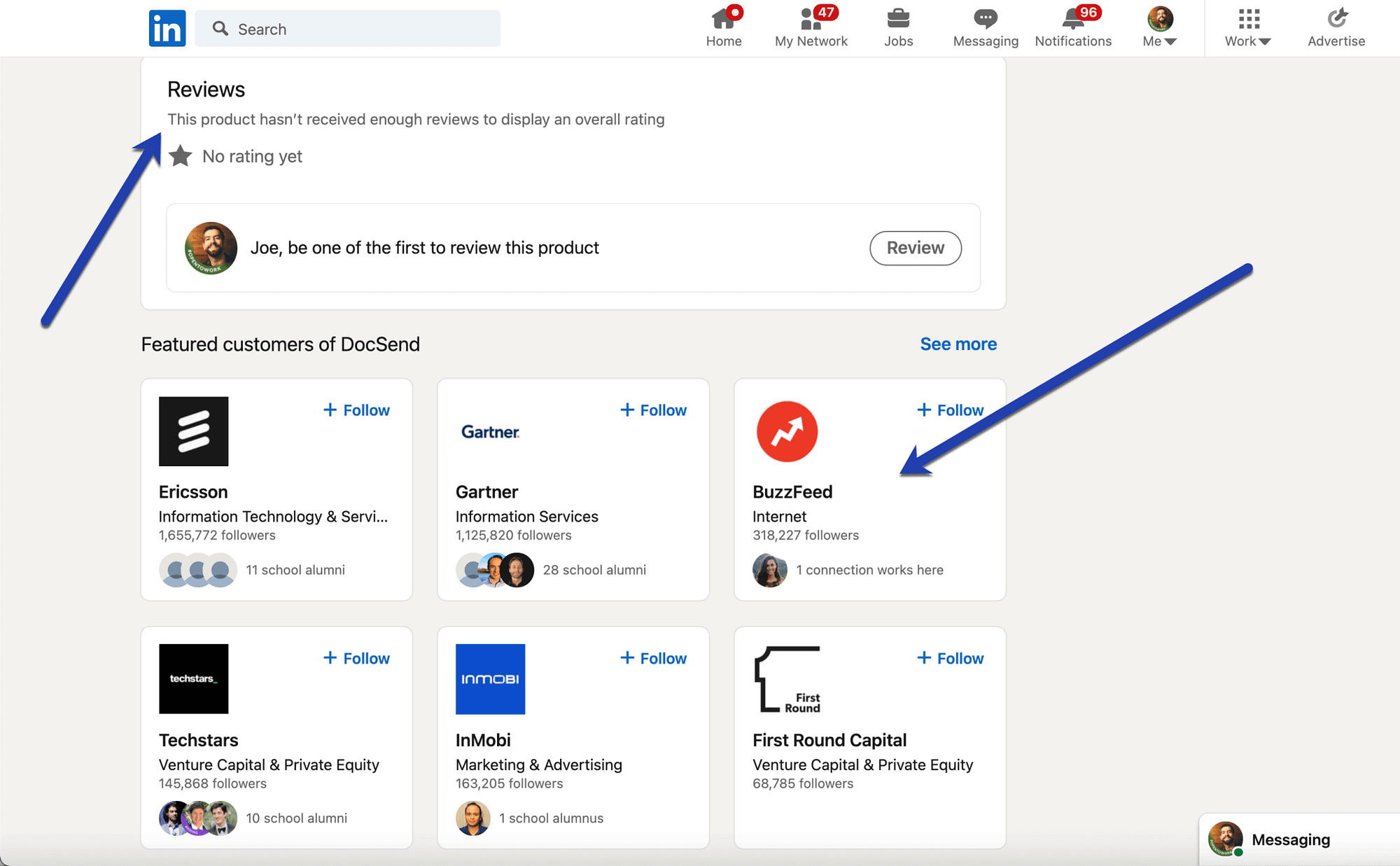Open the Techstars logo
The height and width of the screenshot is (866, 1400).
tap(194, 679)
